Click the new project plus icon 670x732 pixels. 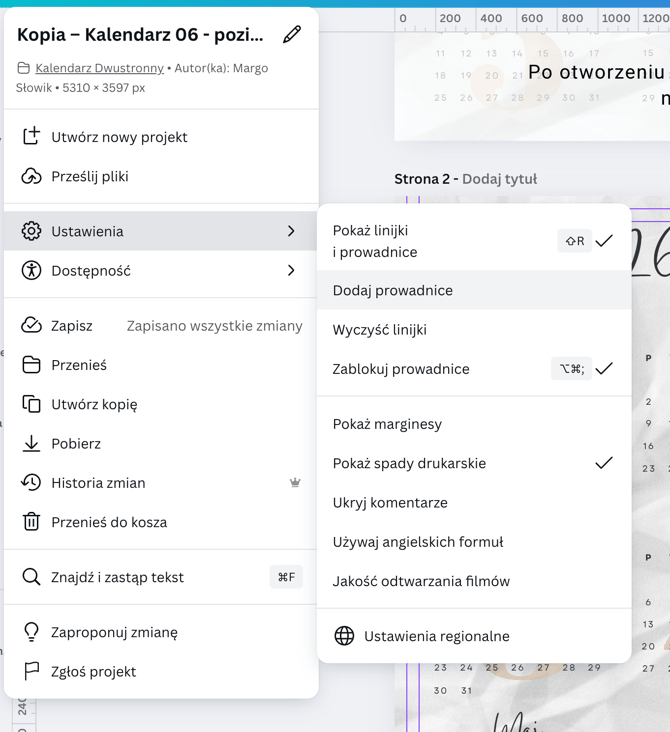coord(31,136)
